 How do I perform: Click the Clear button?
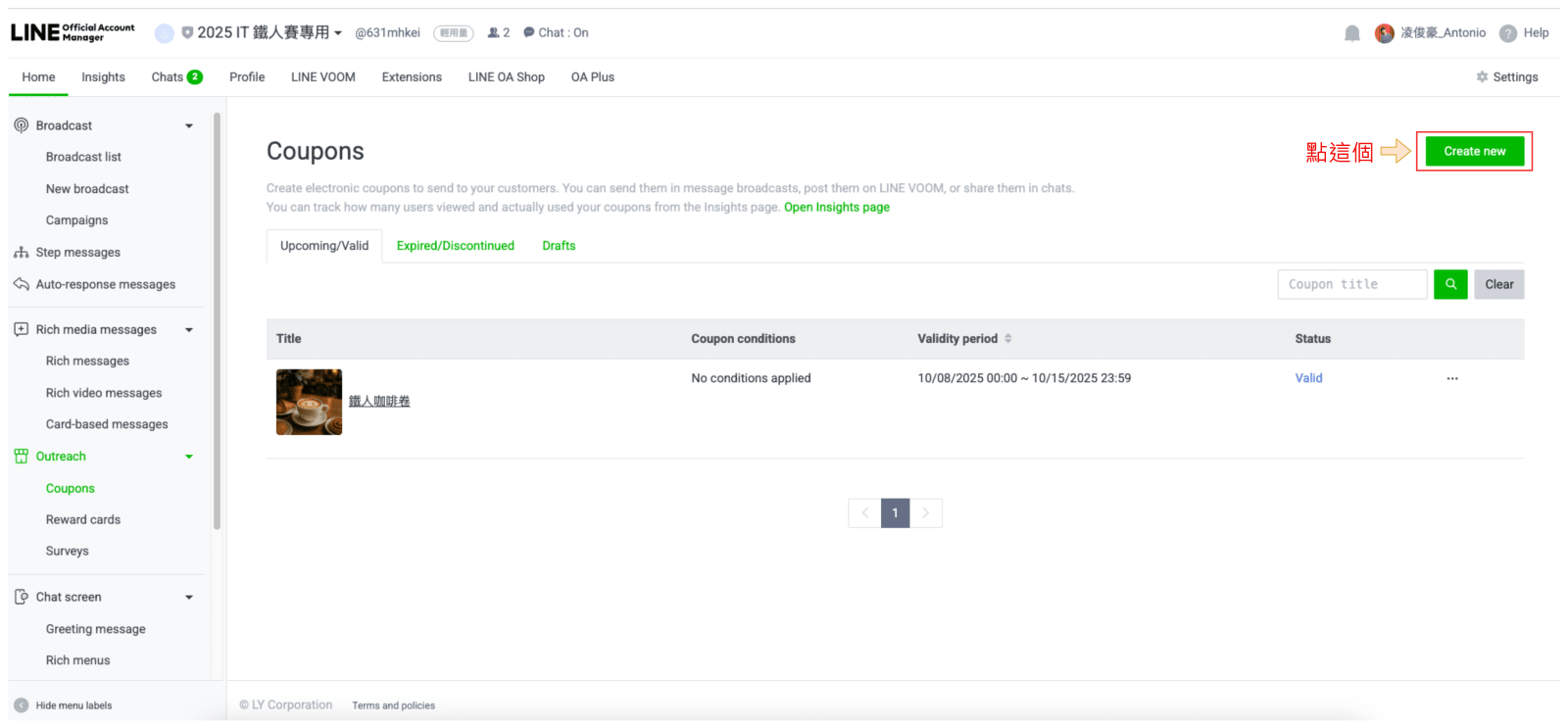1499,284
